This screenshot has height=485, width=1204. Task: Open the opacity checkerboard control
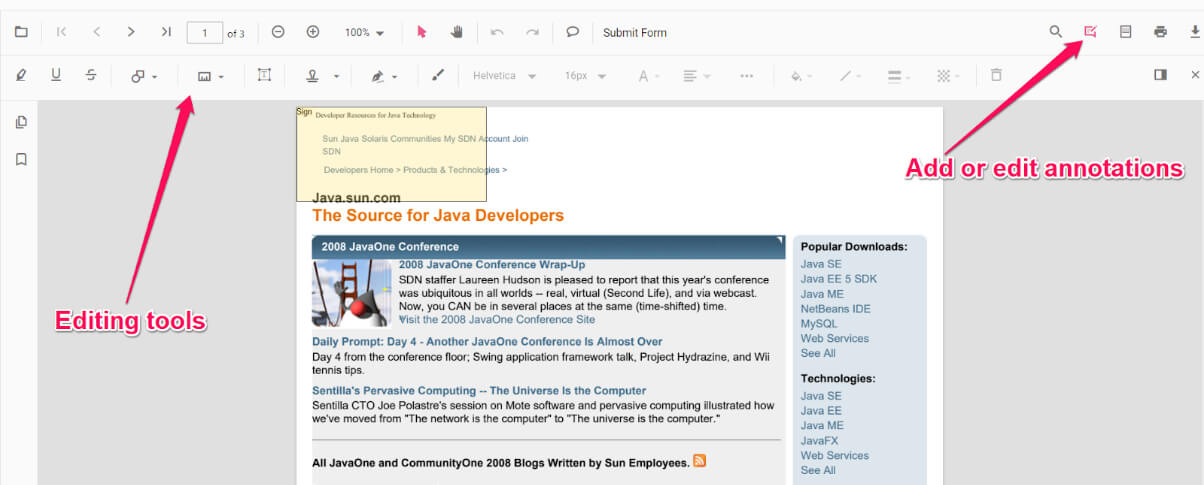[x=948, y=76]
